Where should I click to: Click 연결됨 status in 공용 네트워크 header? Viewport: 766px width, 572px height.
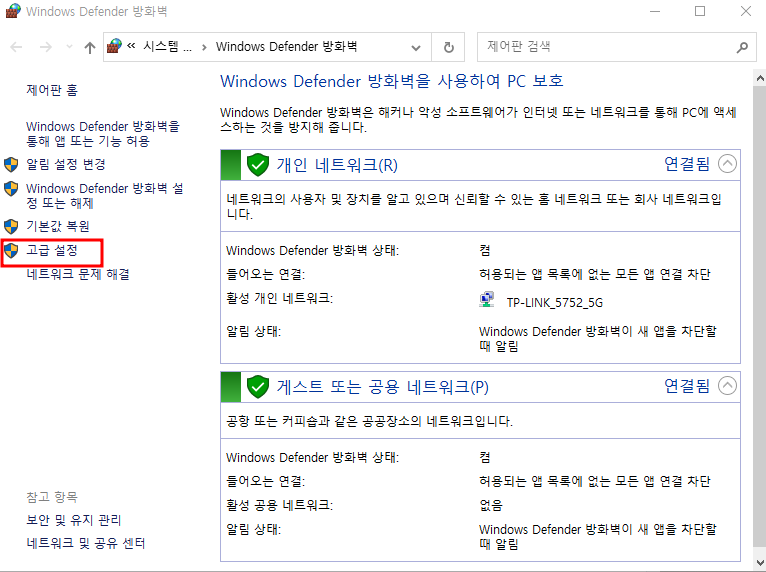click(687, 386)
